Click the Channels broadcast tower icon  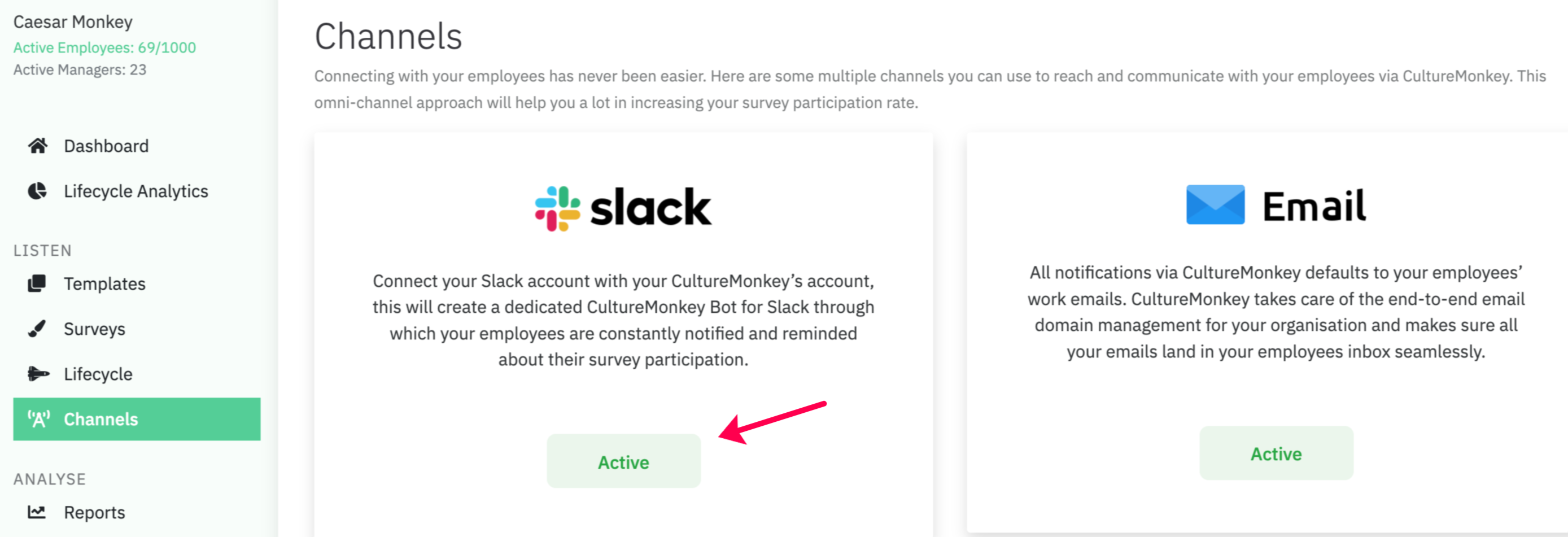(38, 419)
